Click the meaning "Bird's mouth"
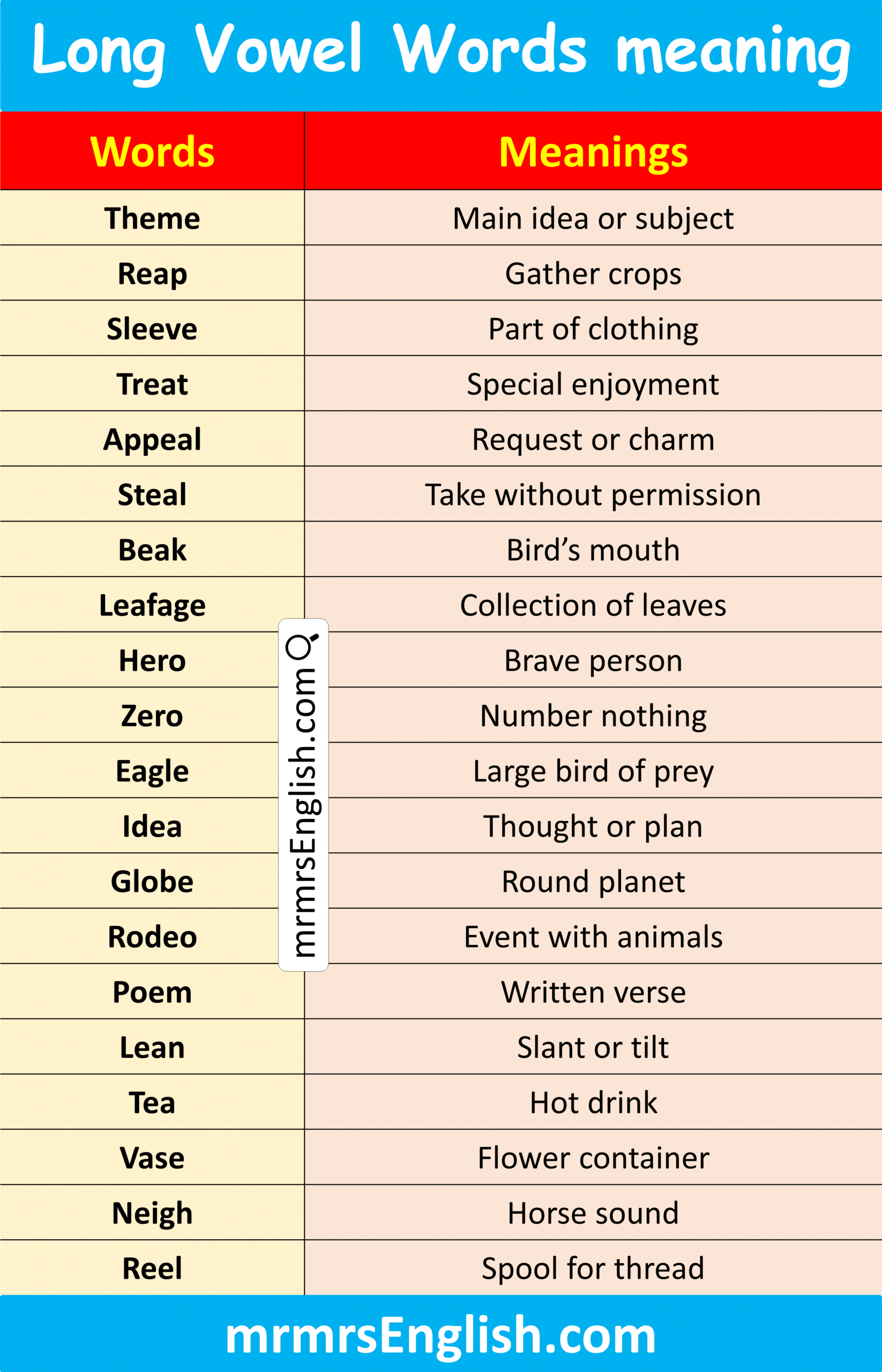The image size is (882, 1372). click(x=593, y=550)
